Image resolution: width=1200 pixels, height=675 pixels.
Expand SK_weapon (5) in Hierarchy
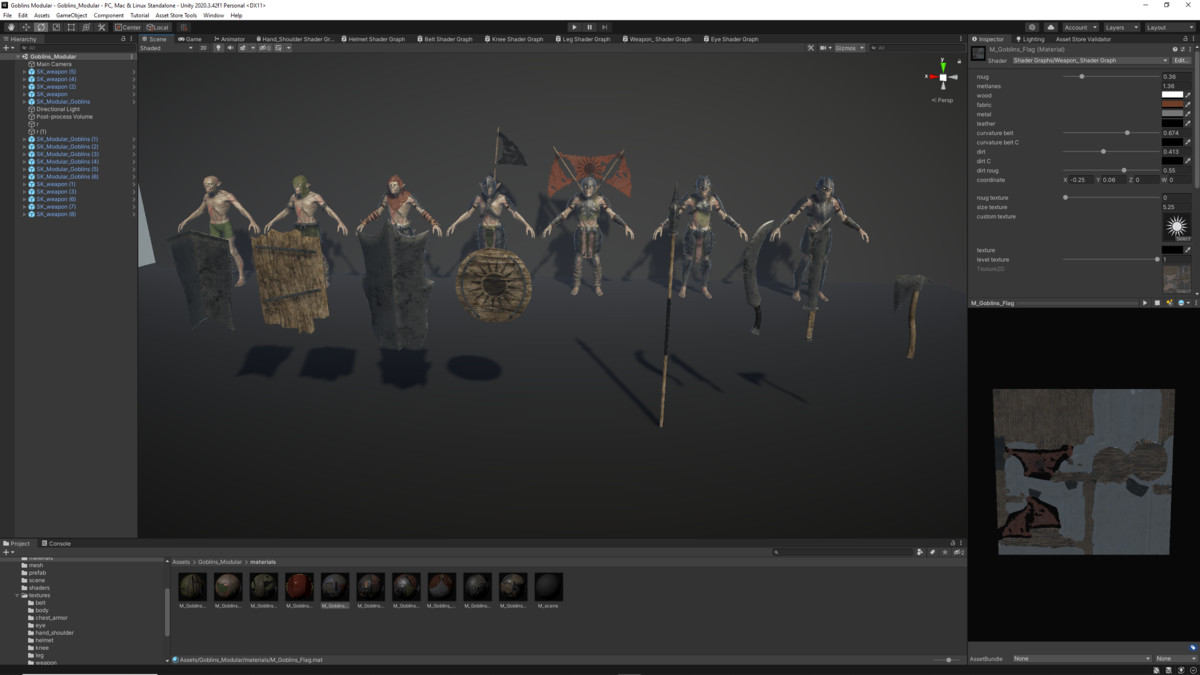point(25,72)
